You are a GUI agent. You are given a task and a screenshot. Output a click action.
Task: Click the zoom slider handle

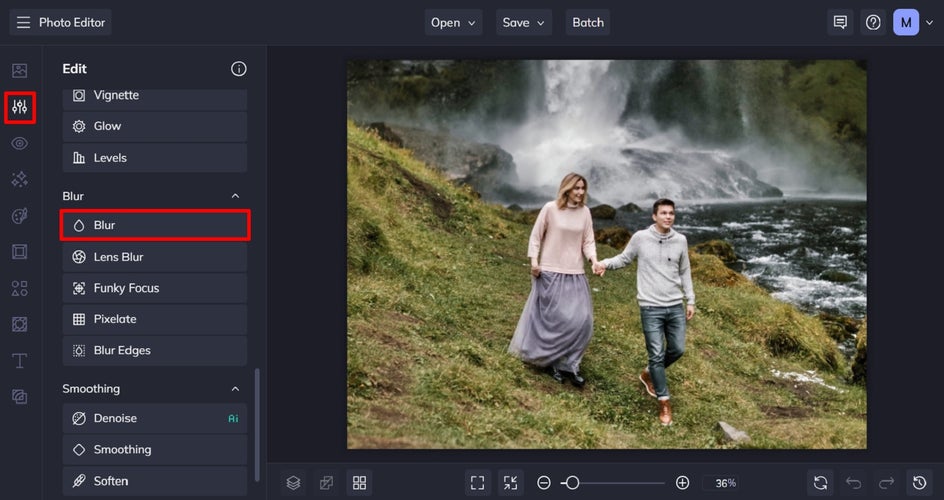pos(571,483)
